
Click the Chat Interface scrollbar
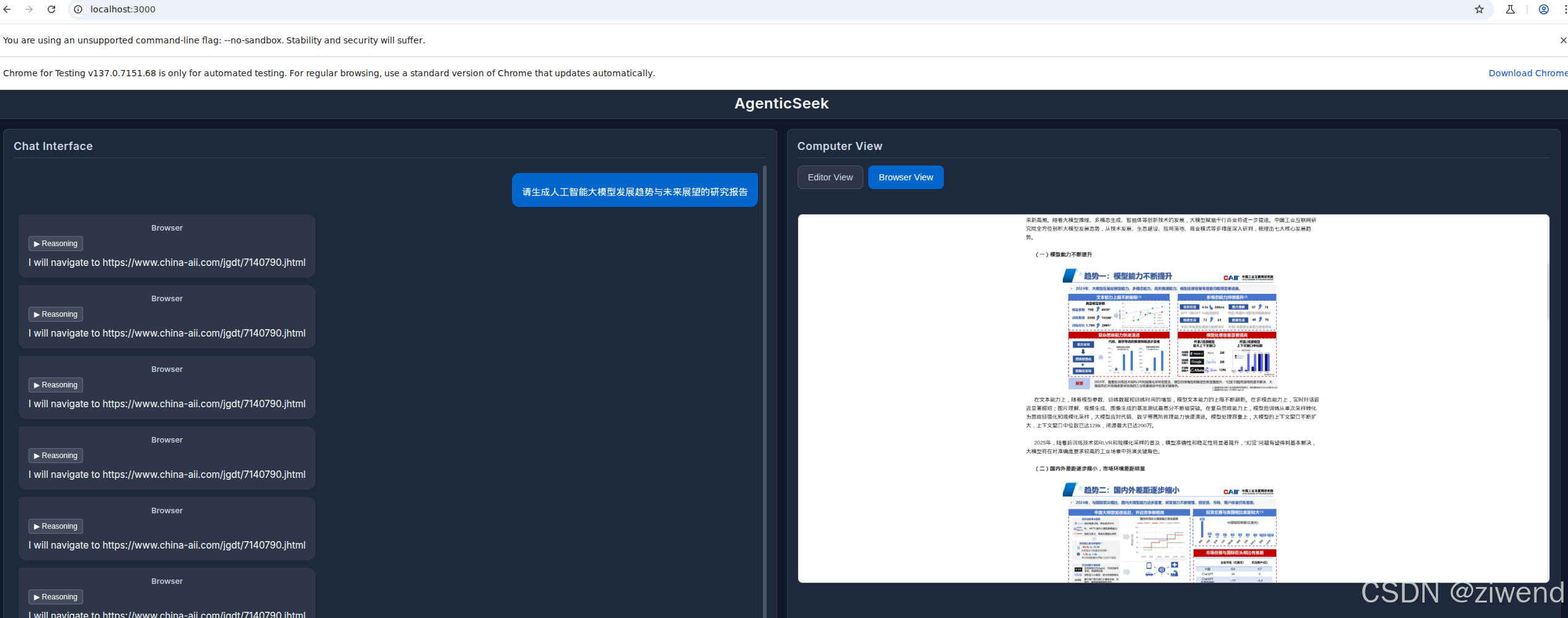click(765, 392)
